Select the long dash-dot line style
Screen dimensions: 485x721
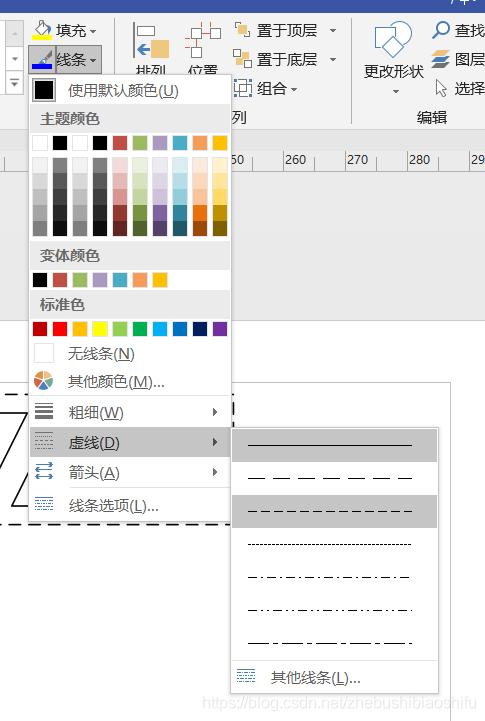[335, 643]
